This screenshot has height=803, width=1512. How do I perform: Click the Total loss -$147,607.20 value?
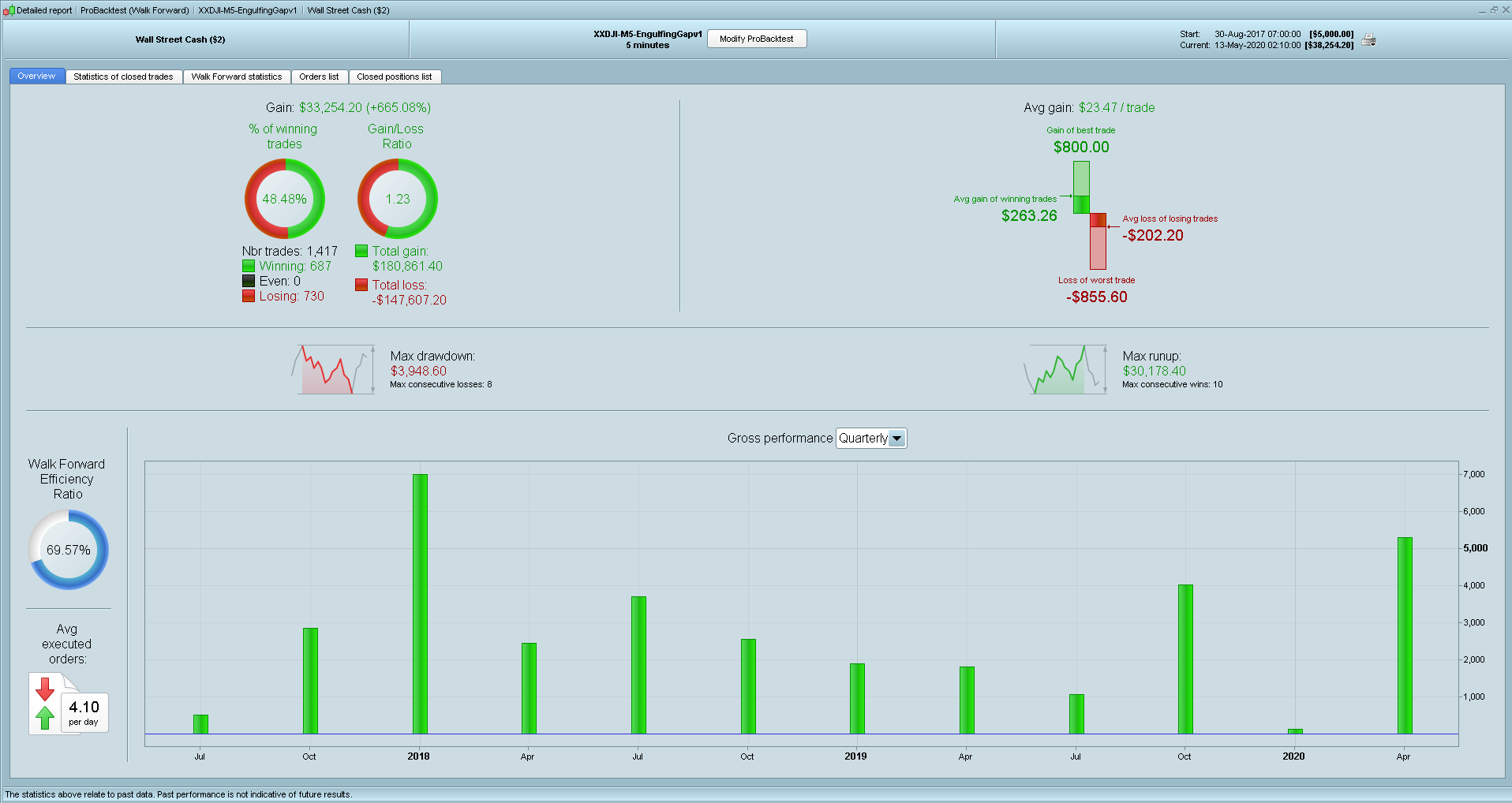tap(409, 301)
